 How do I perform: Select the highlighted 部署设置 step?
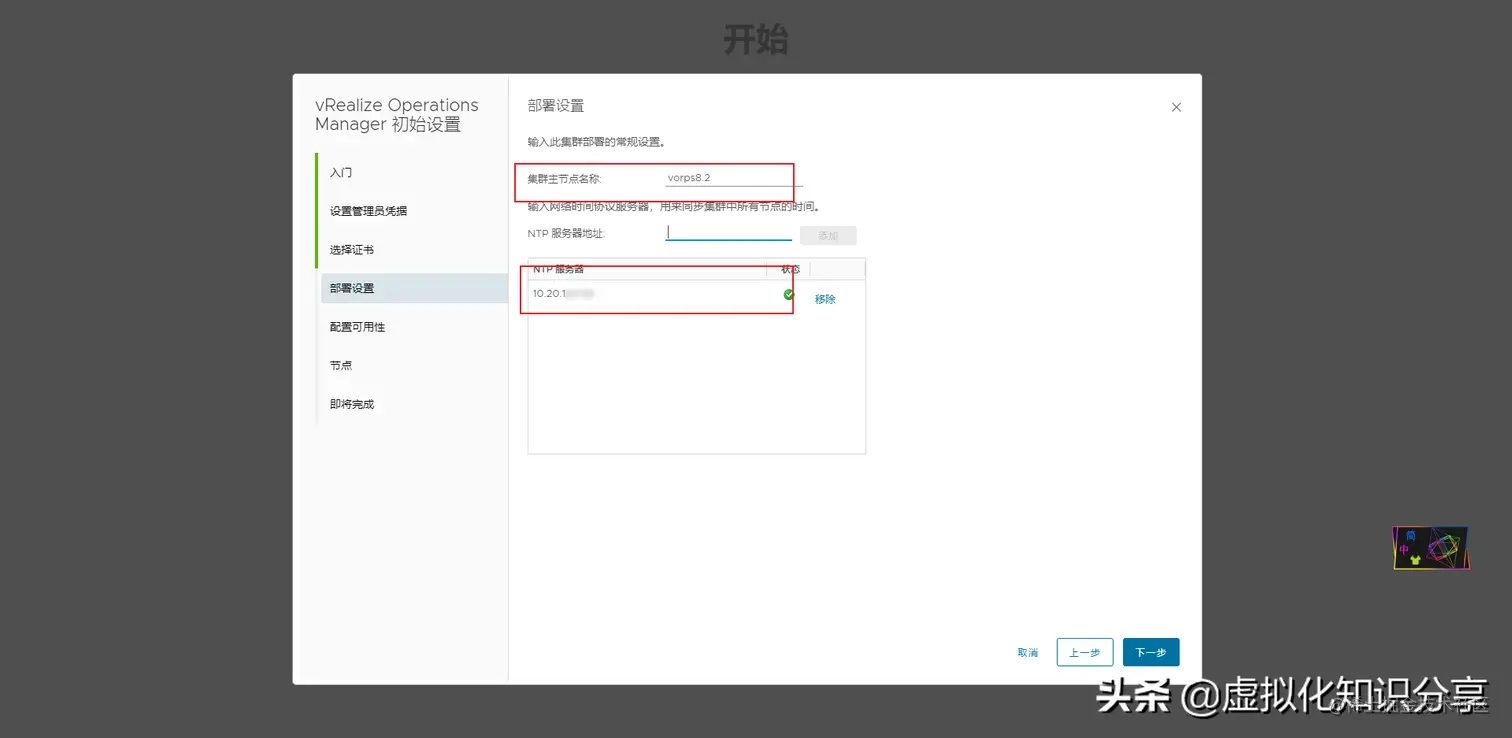pyautogui.click(x=355, y=288)
